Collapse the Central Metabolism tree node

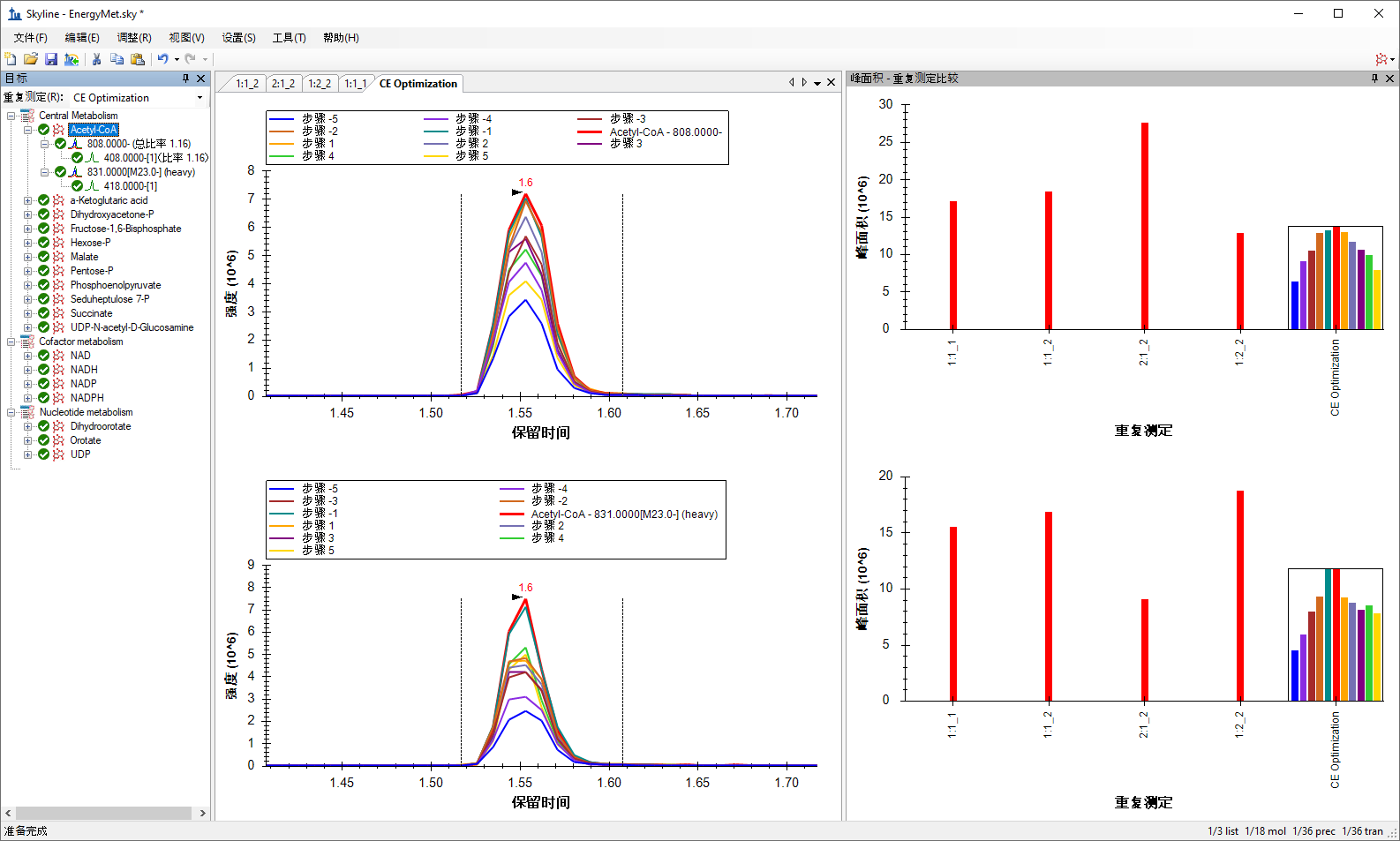11,116
